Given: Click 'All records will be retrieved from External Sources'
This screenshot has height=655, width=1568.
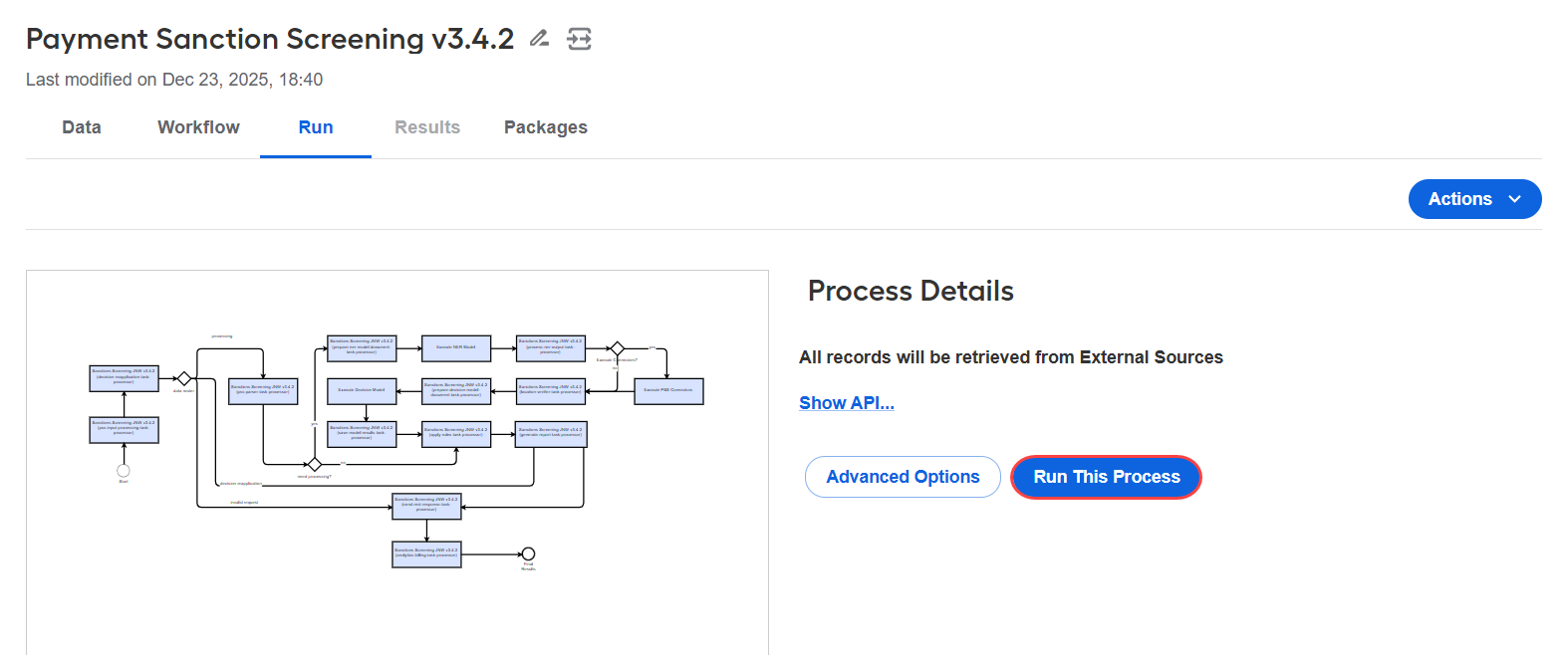Looking at the screenshot, I should (1011, 357).
